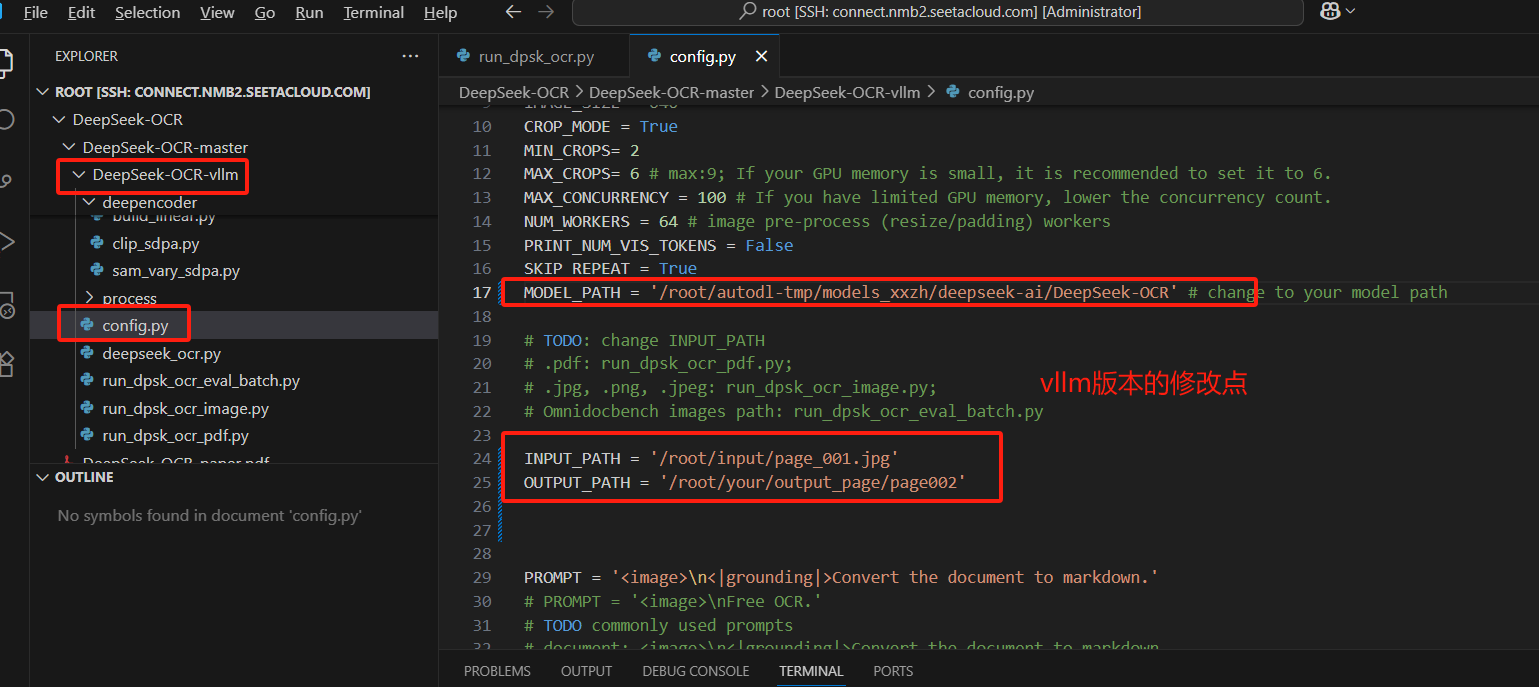
Task: Switch to the PORTS panel tab
Action: (893, 671)
